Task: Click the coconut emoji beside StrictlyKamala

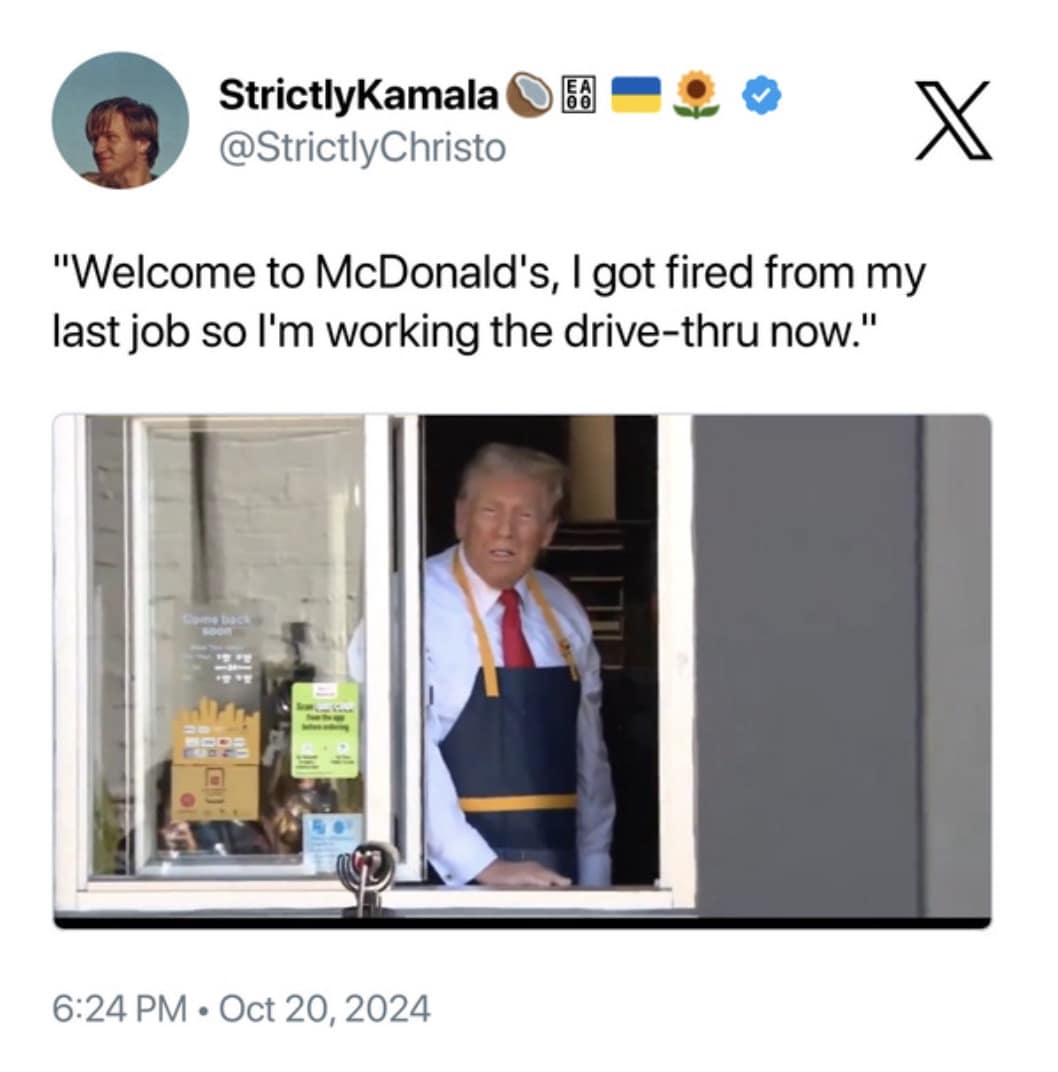Action: click(x=529, y=95)
